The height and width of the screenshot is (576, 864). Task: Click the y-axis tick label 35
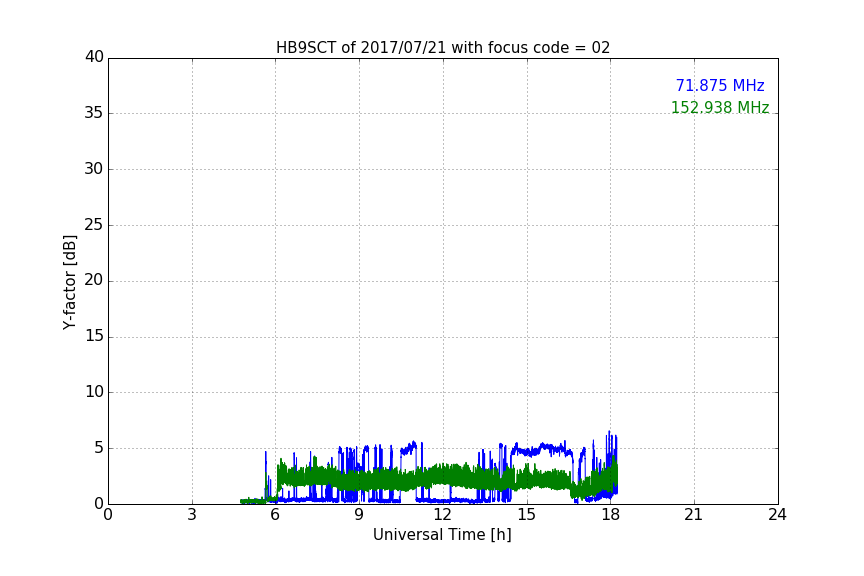94,113
